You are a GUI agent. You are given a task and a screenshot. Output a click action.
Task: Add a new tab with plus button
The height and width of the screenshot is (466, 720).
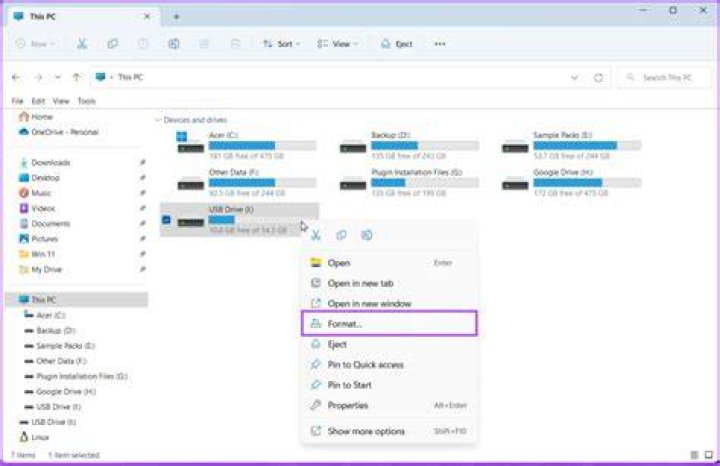tap(176, 17)
